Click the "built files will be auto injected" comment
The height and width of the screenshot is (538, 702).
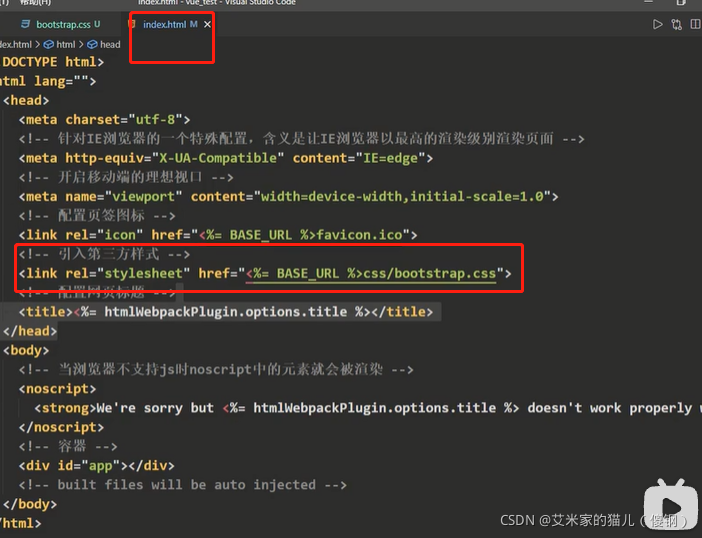[183, 485]
